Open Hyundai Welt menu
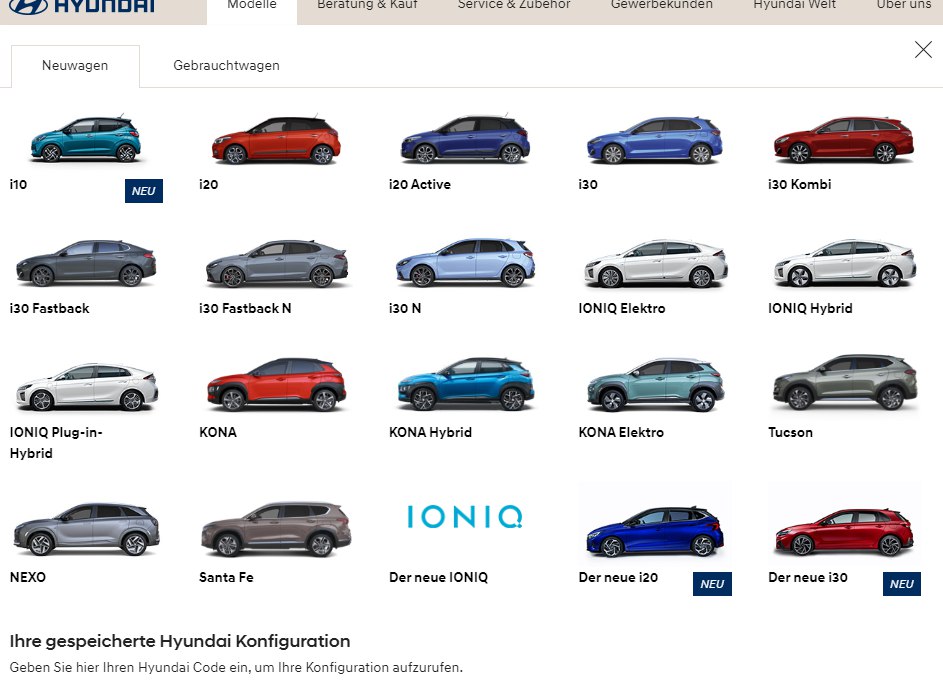The height and width of the screenshot is (686, 943). pyautogui.click(x=794, y=5)
